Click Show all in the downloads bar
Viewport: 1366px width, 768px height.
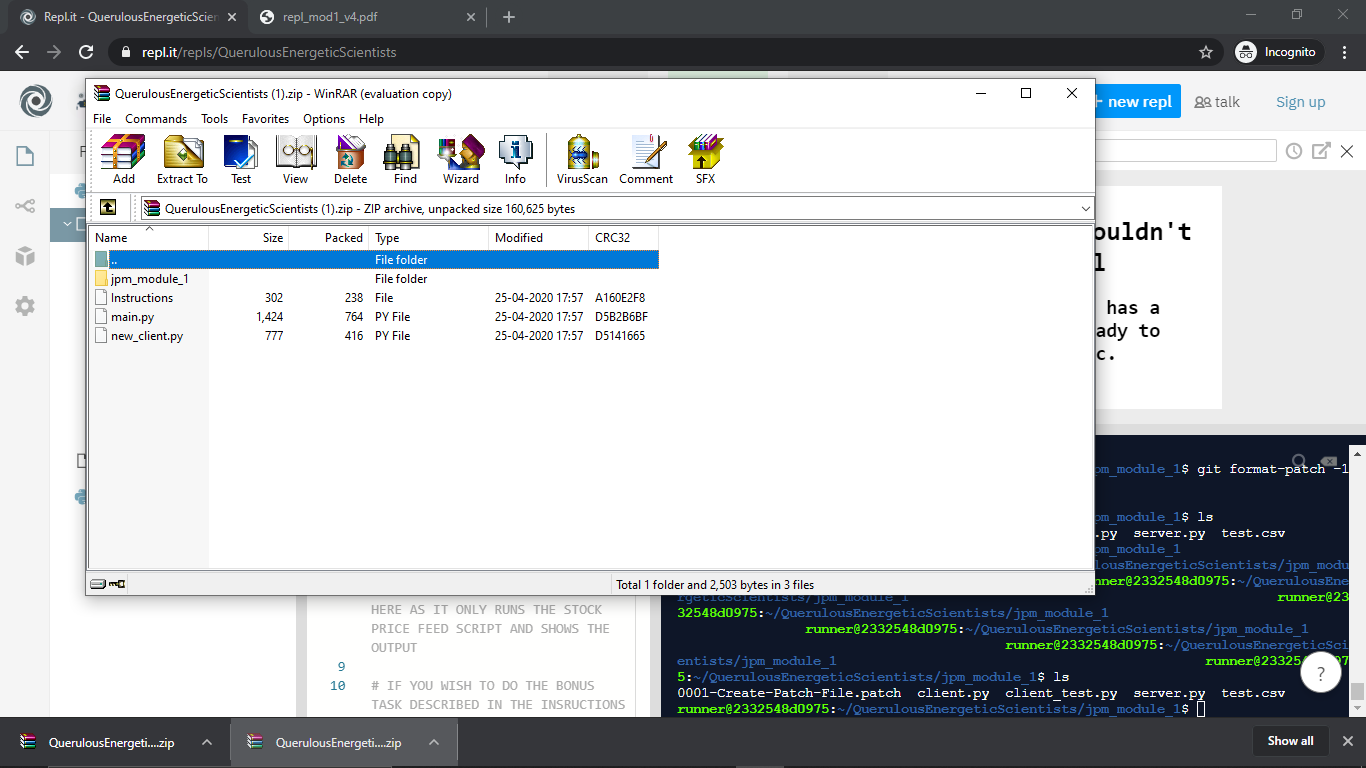tap(1290, 741)
